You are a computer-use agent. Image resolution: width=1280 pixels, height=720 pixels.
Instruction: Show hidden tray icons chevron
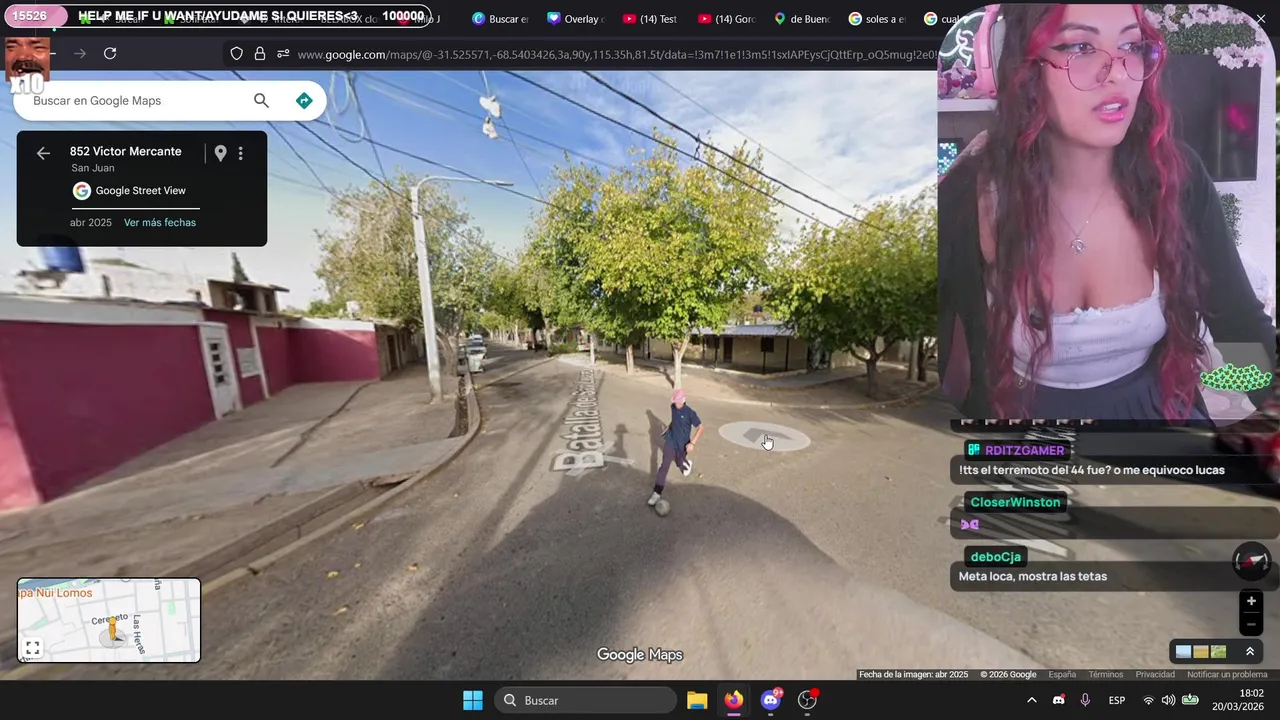click(1032, 700)
